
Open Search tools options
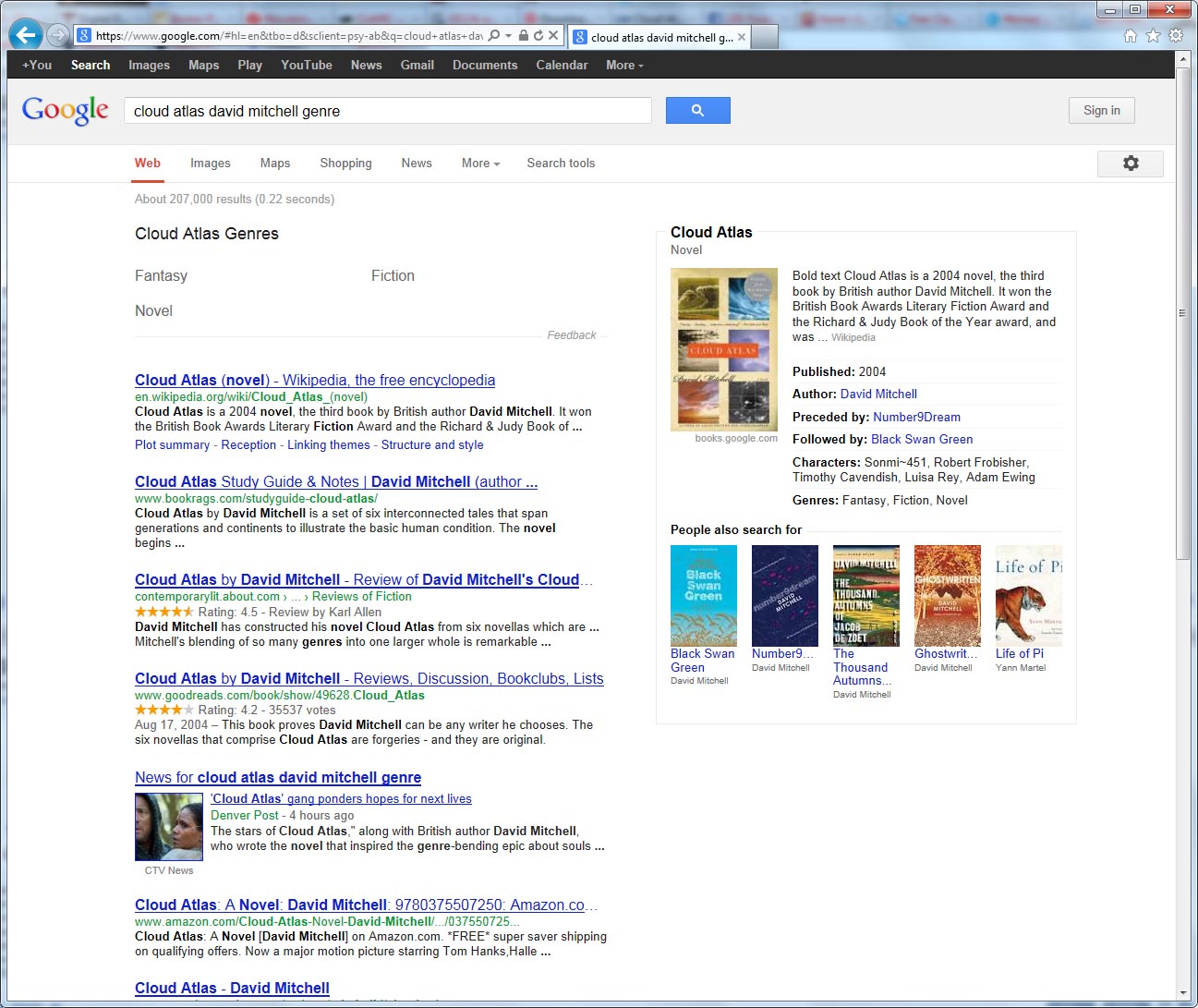point(561,164)
